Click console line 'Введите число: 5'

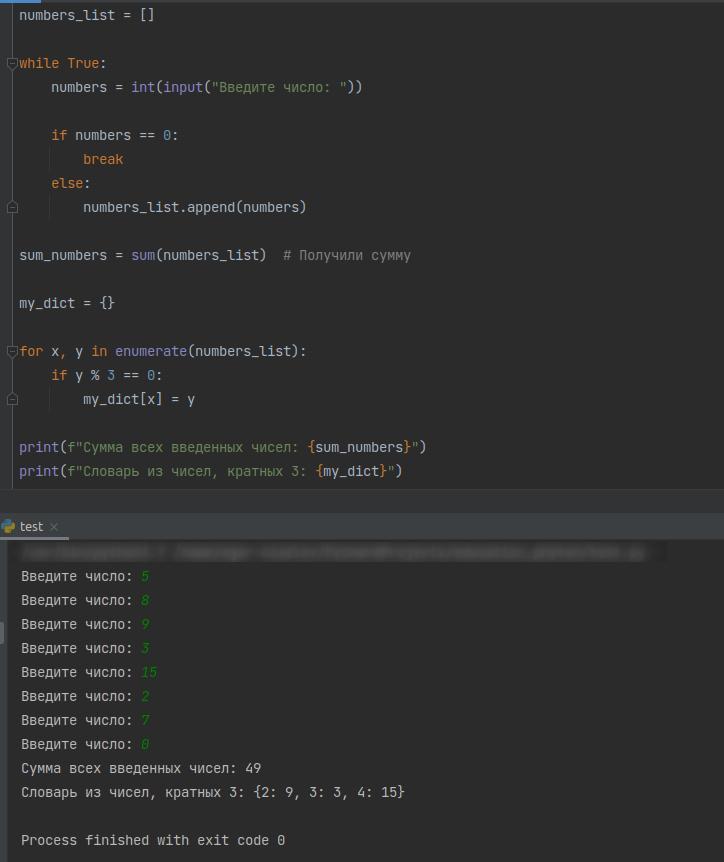pos(85,577)
